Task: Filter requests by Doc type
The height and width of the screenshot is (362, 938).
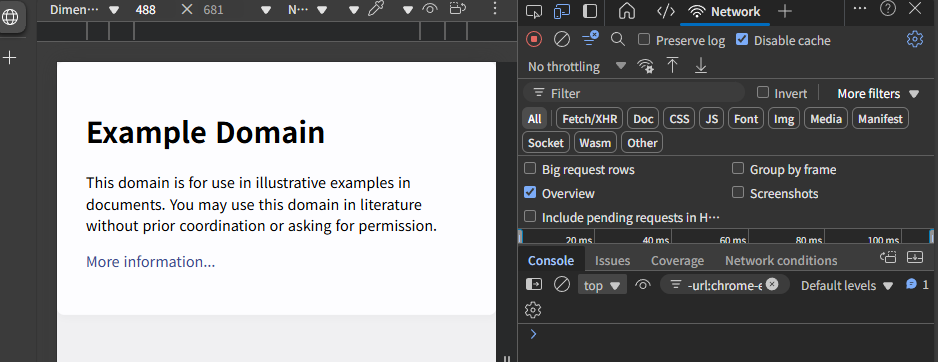Action: click(x=643, y=118)
